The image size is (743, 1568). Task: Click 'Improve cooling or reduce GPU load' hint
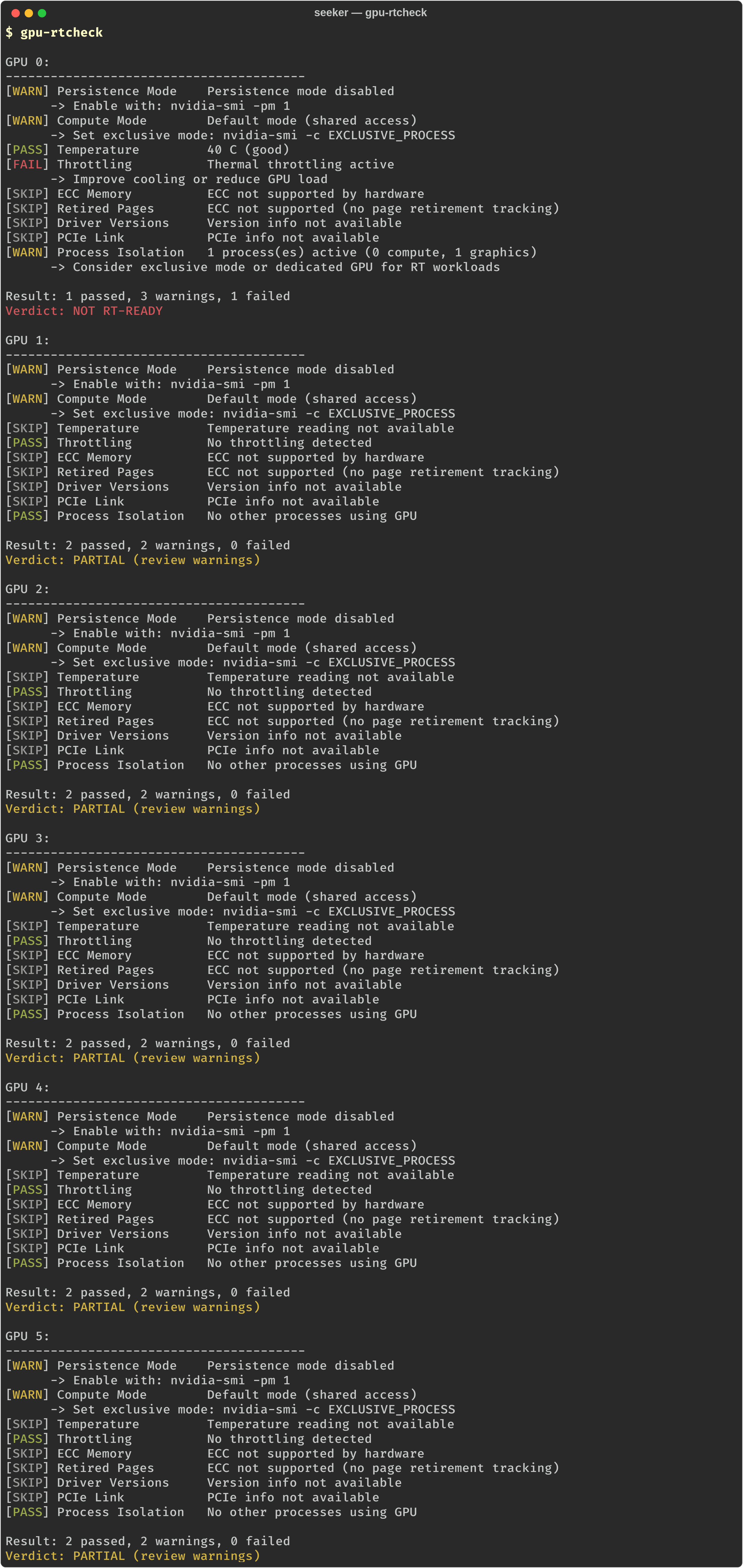coord(200,179)
